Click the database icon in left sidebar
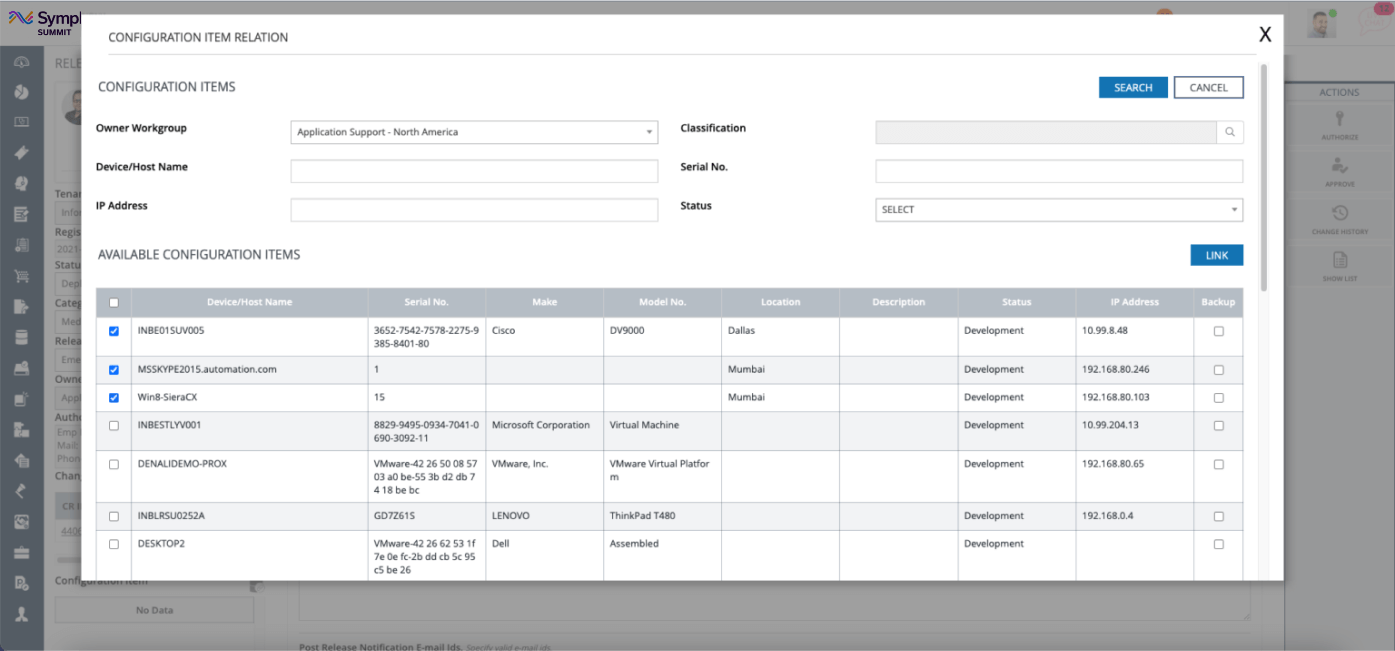Screen dimensions: 1395x651 click(21, 337)
